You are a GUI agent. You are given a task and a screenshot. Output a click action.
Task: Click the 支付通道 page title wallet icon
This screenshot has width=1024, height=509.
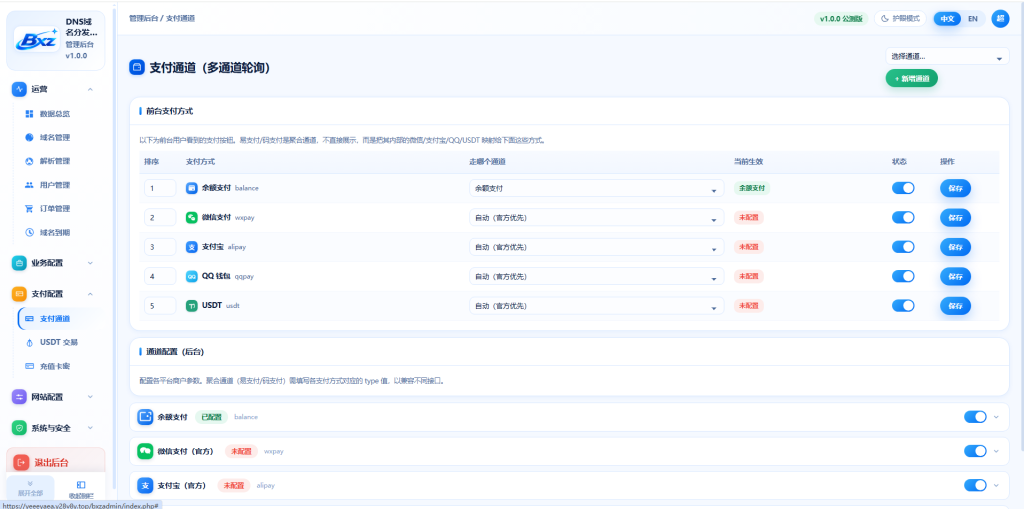click(x=136, y=67)
